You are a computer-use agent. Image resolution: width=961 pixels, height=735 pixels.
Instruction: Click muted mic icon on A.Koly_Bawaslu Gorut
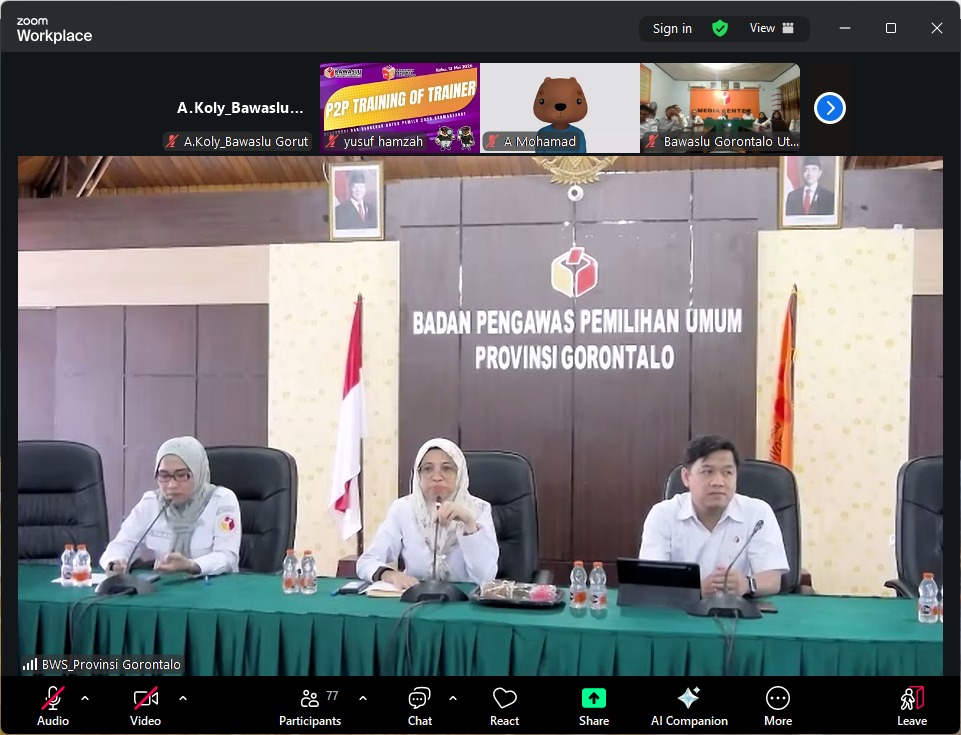click(x=172, y=142)
